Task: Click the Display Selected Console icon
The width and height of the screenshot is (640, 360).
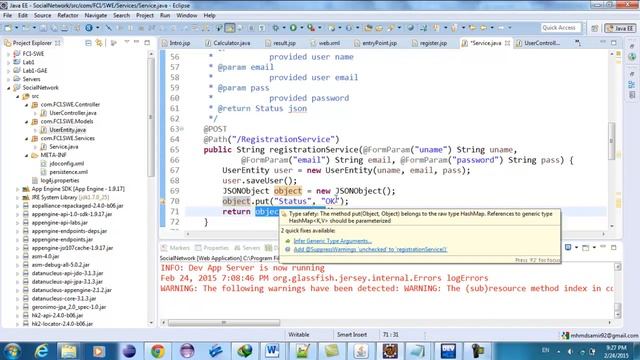Action: point(568,247)
